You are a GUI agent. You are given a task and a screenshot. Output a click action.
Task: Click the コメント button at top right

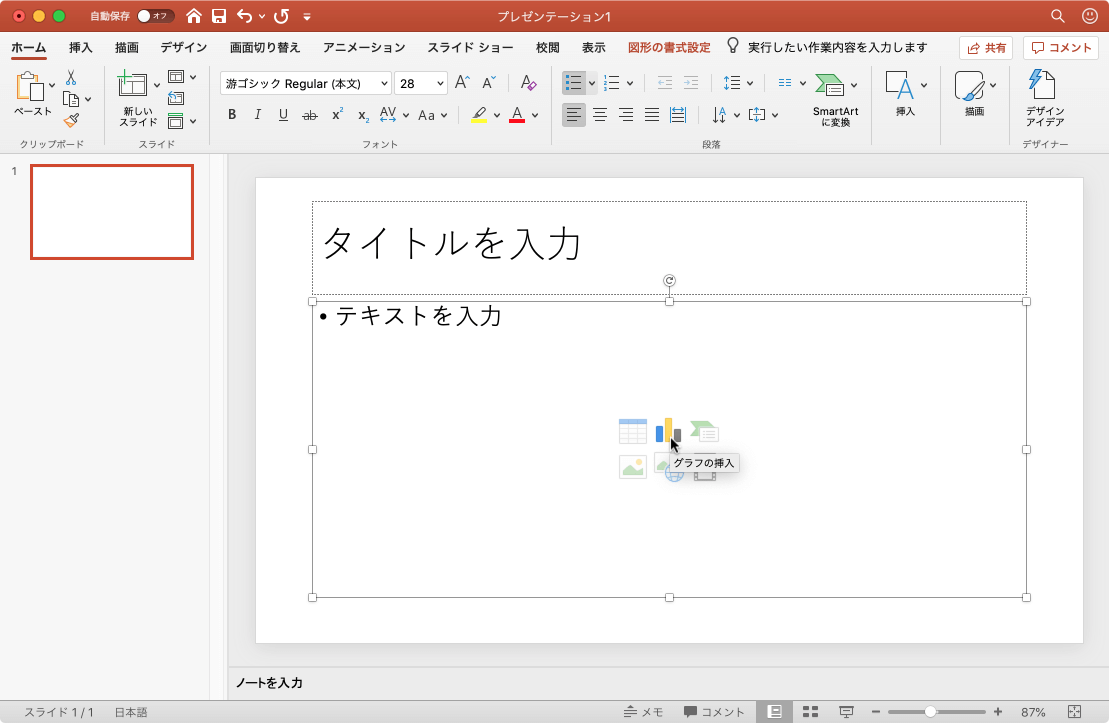click(x=1062, y=47)
